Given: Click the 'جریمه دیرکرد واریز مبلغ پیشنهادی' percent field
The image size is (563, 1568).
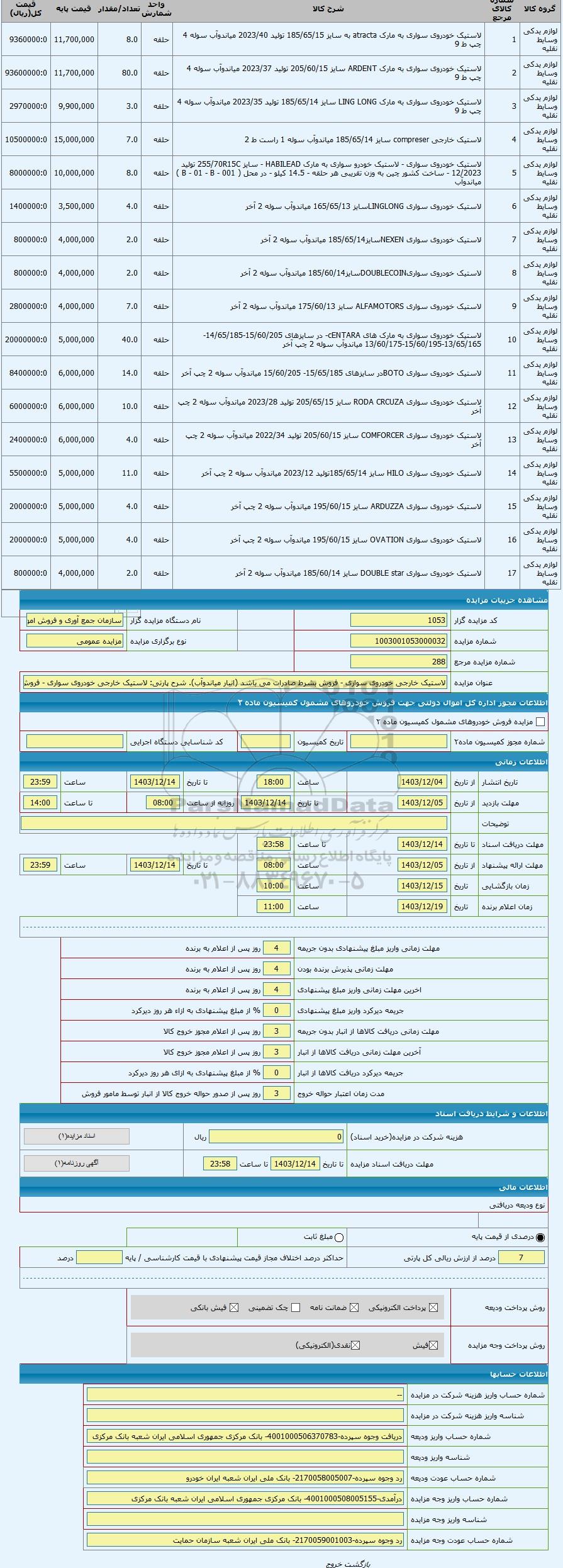Looking at the screenshot, I should click(276, 1010).
